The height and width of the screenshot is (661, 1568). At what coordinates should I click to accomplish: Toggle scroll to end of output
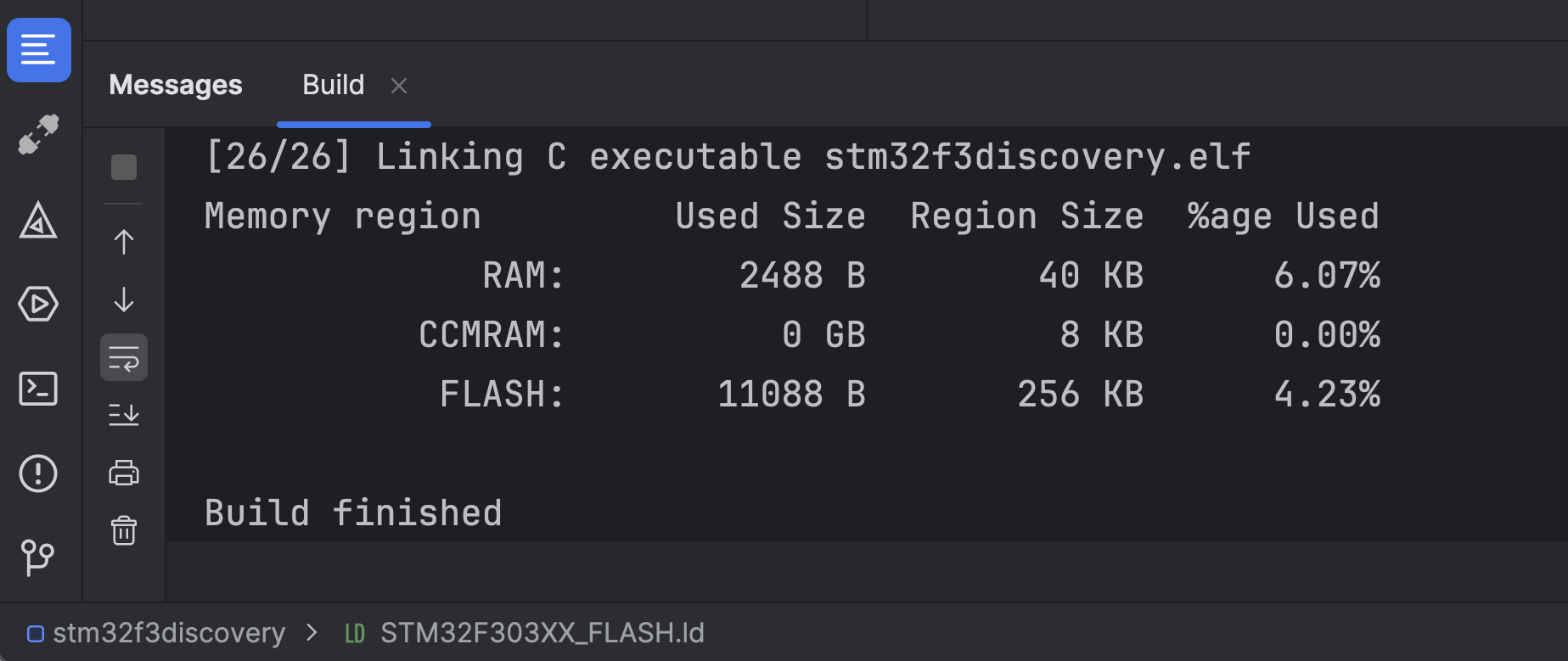pos(123,414)
